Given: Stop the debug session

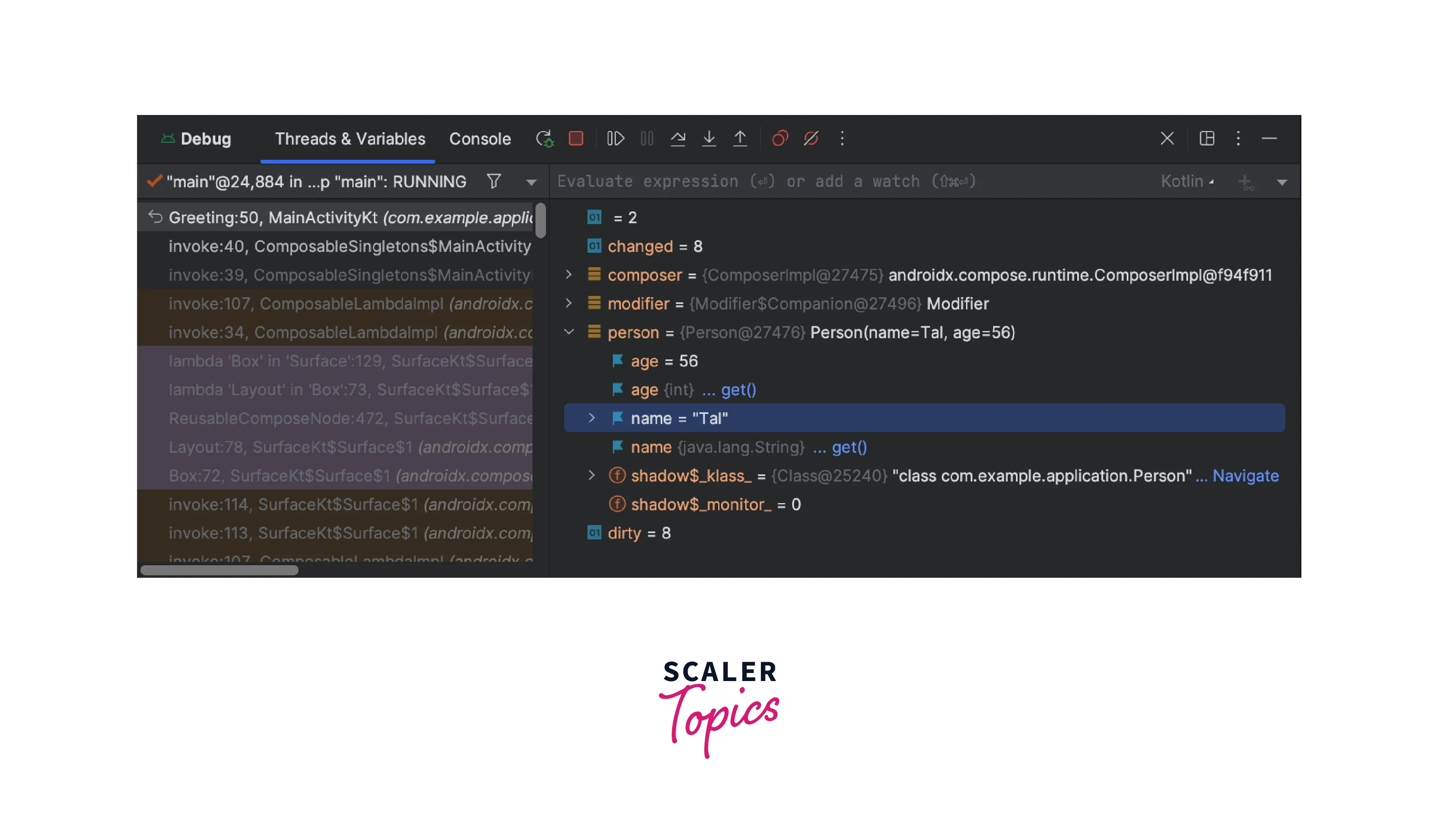Looking at the screenshot, I should coord(576,139).
